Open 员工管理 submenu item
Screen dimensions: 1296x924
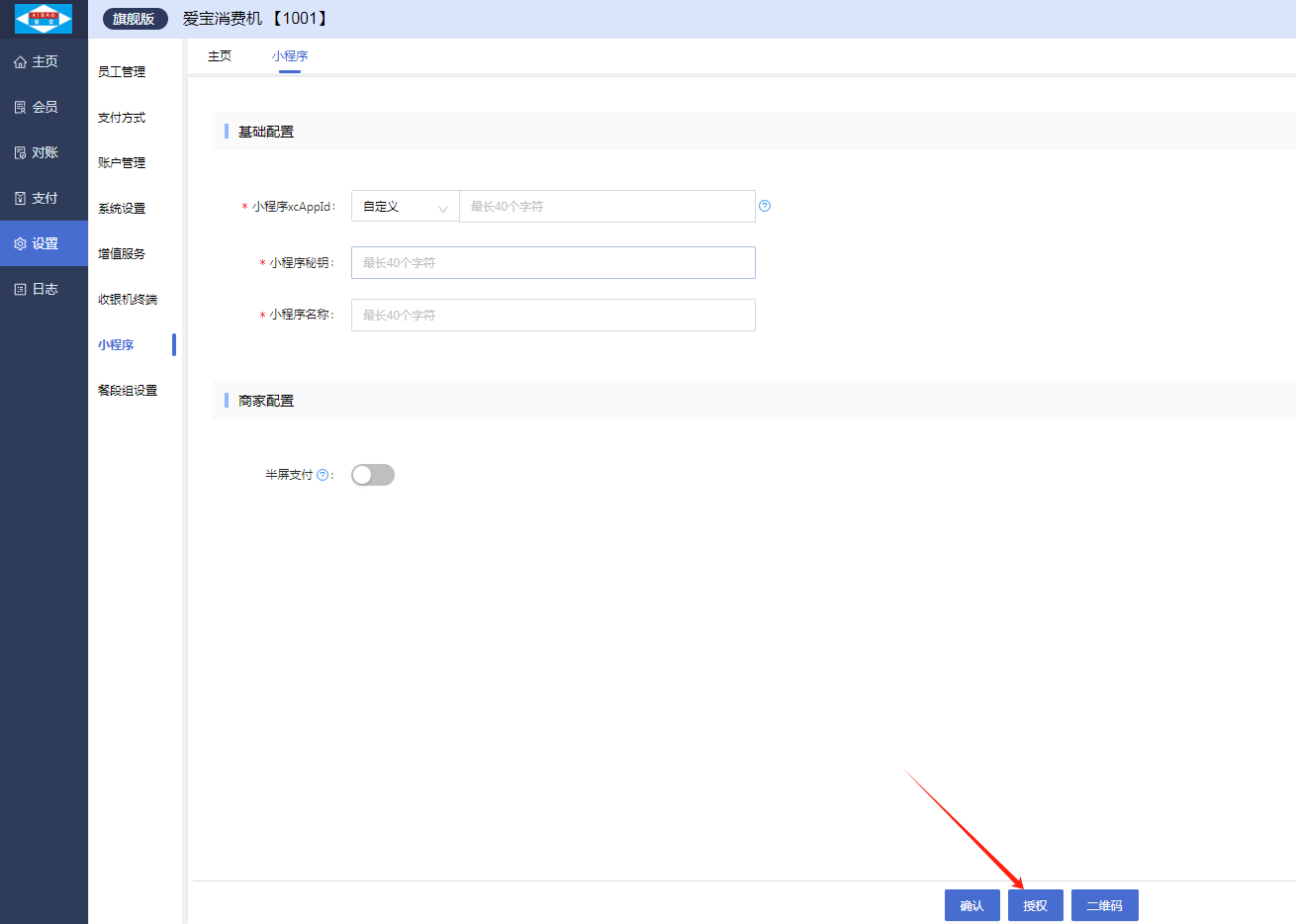(122, 72)
